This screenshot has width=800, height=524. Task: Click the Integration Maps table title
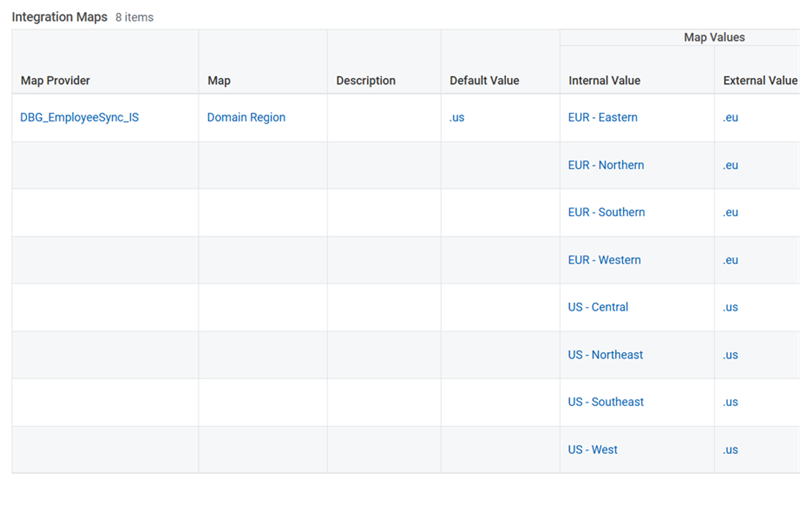pos(60,17)
